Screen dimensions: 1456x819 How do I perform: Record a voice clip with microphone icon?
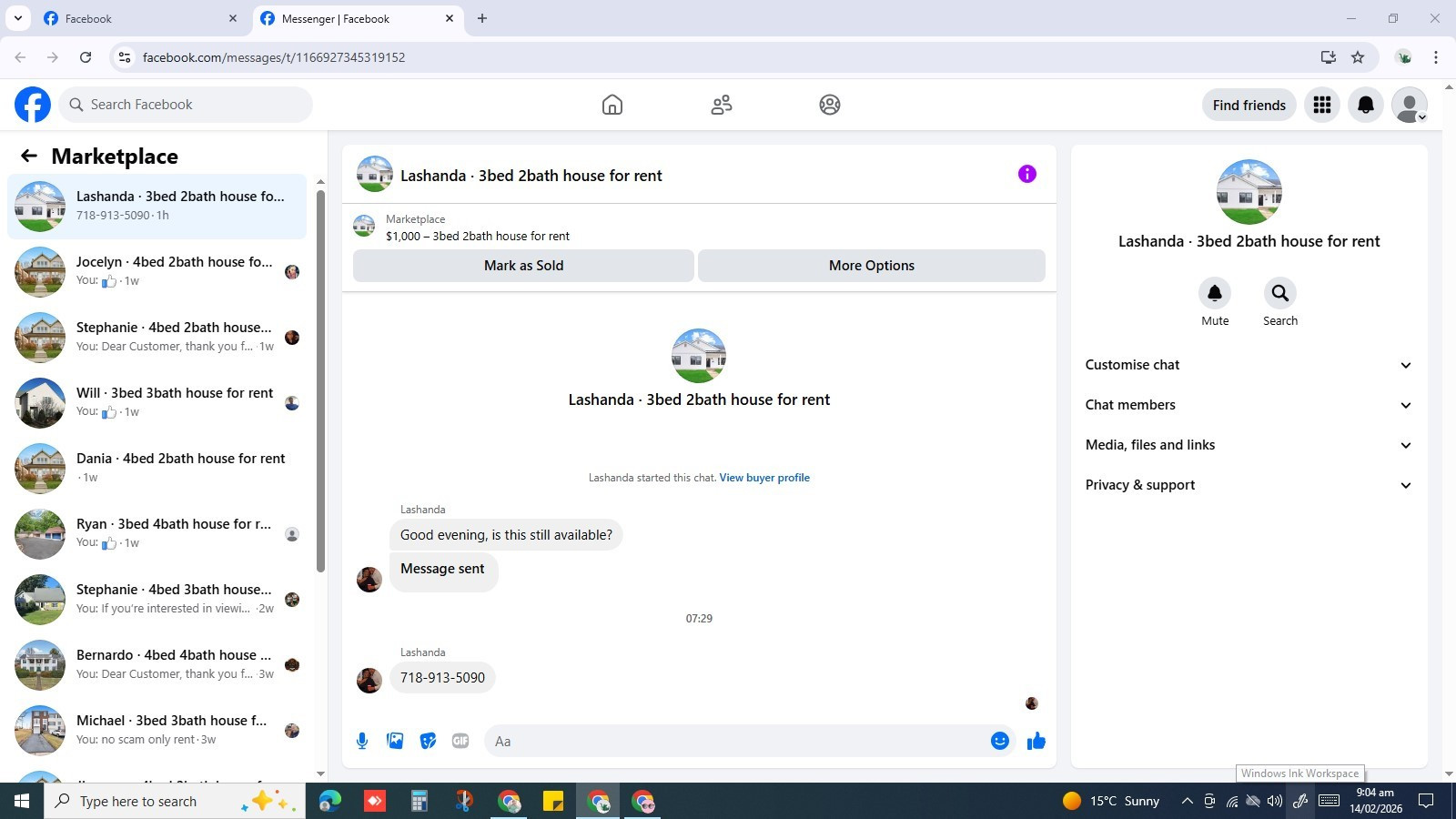362,741
